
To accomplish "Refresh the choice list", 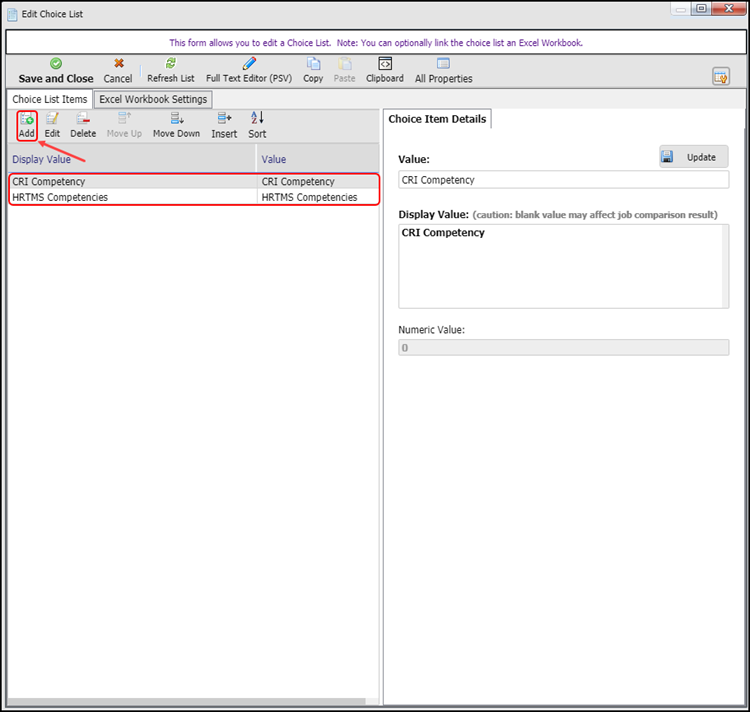I will point(170,70).
